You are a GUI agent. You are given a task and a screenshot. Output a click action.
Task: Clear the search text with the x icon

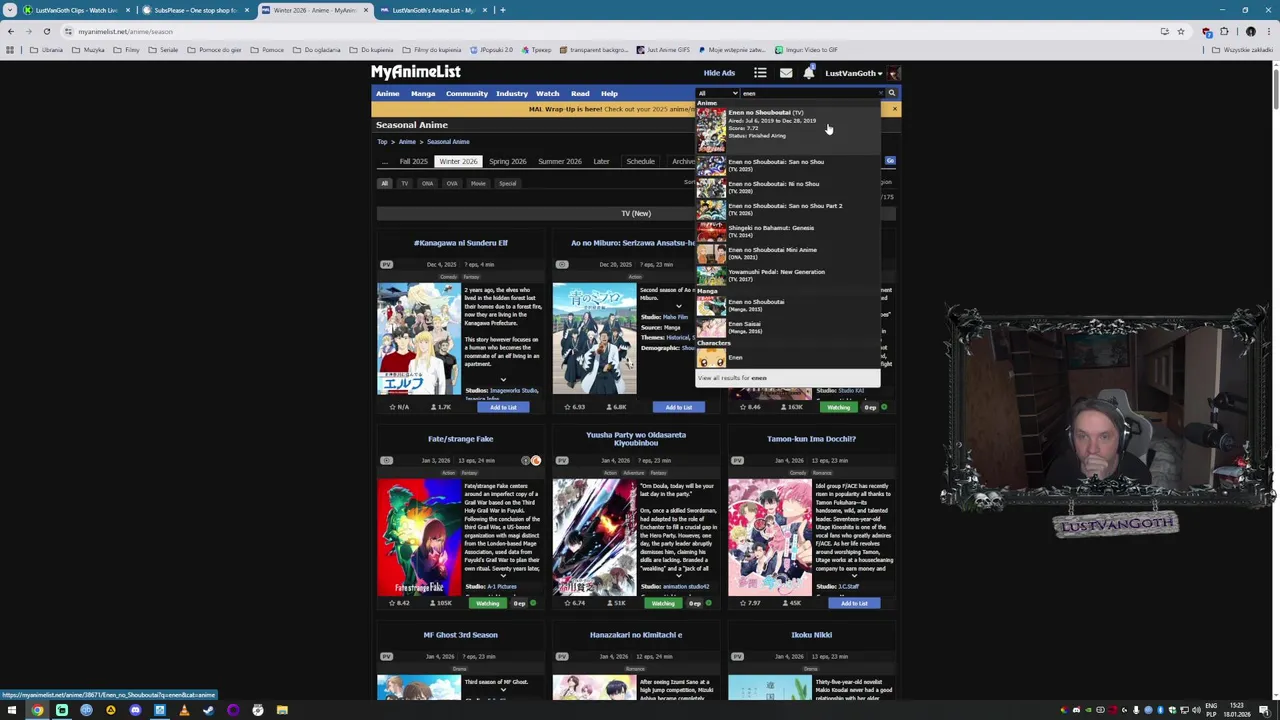[881, 93]
